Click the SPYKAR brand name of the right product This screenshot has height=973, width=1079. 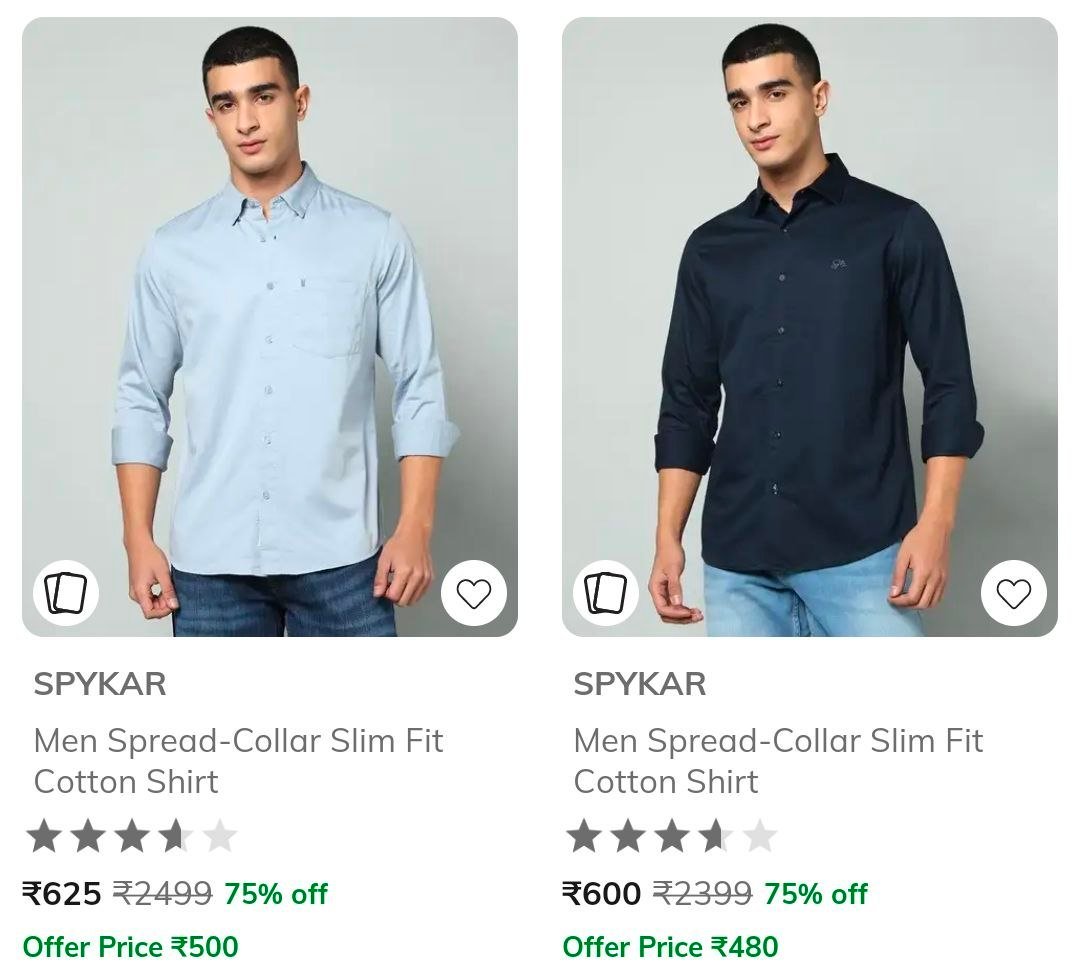(640, 684)
